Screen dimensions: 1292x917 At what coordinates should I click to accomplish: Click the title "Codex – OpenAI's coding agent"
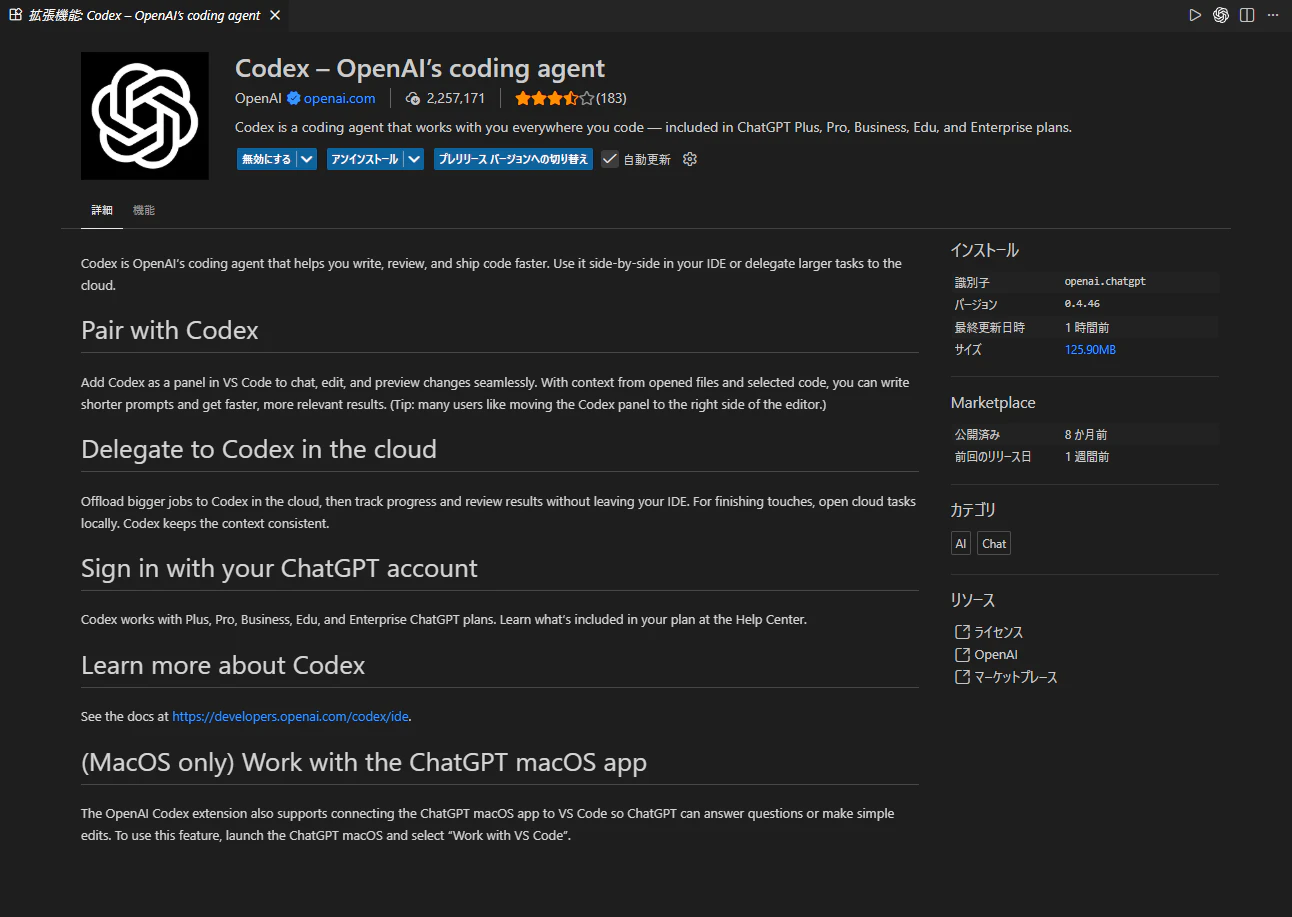pyautogui.click(x=420, y=68)
